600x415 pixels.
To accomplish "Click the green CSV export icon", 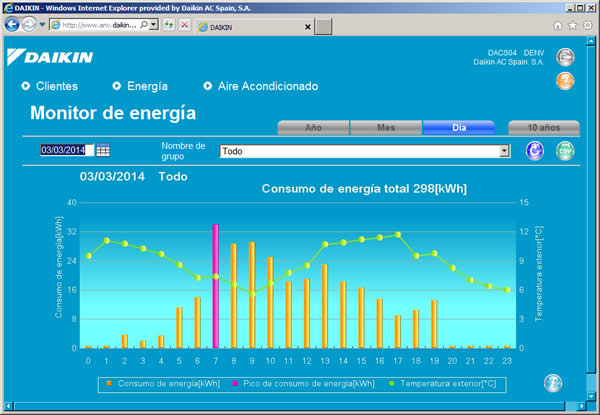I will 565,151.
